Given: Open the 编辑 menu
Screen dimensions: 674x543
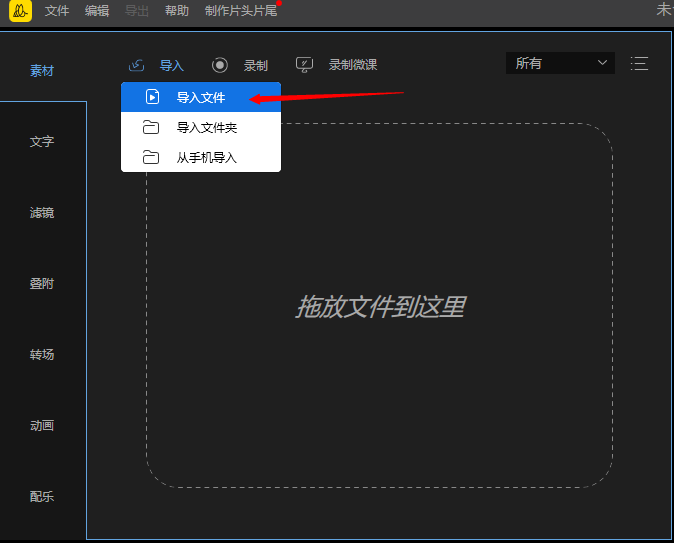Looking at the screenshot, I should [97, 11].
